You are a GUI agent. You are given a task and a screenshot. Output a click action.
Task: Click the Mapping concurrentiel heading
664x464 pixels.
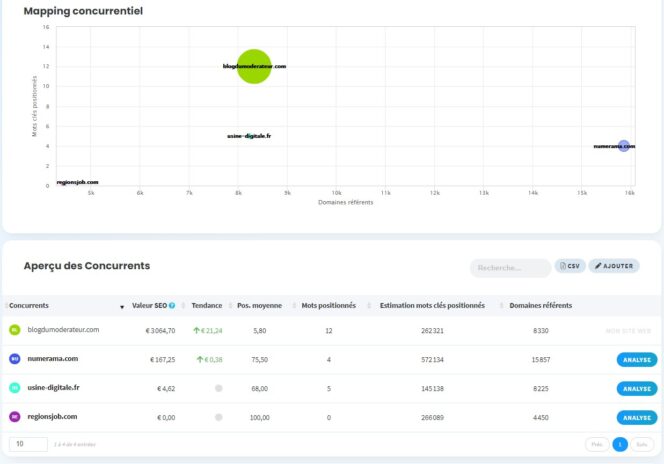pos(83,11)
